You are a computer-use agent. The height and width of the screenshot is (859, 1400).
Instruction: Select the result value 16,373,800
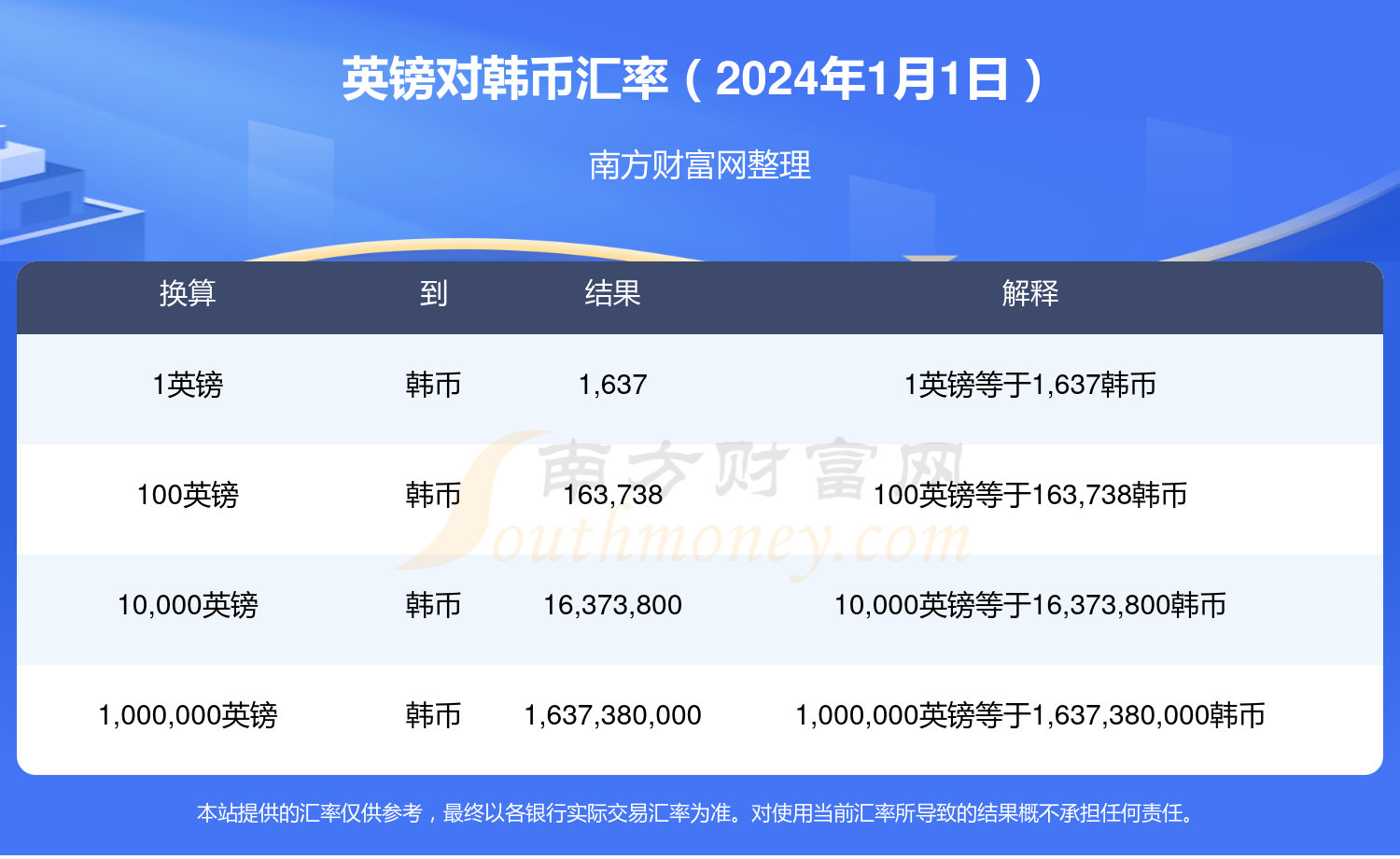click(612, 605)
